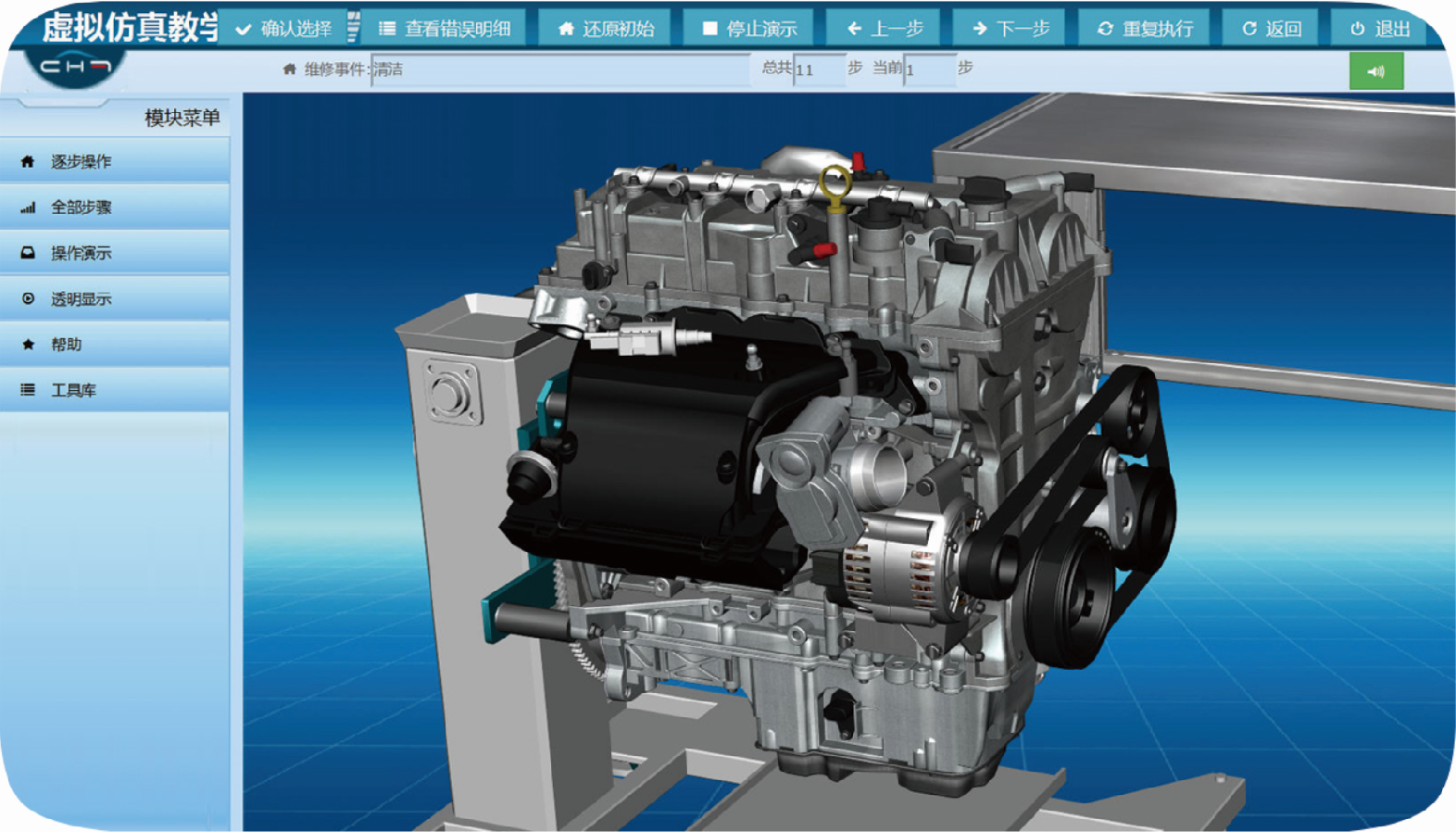The image size is (1456, 832).
Task: Select 逐步操作 in module menu
Action: click(x=115, y=161)
